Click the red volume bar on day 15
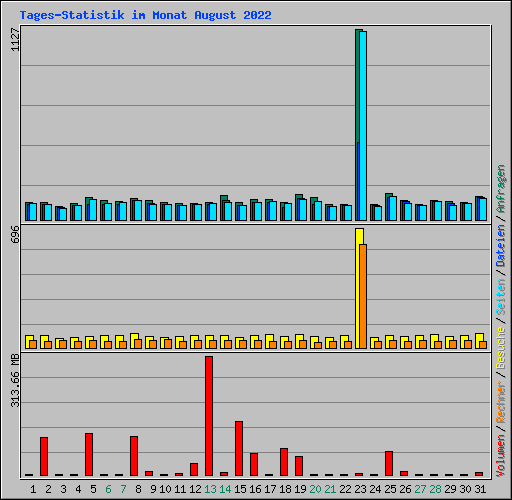This screenshot has width=512, height=500. tap(239, 448)
